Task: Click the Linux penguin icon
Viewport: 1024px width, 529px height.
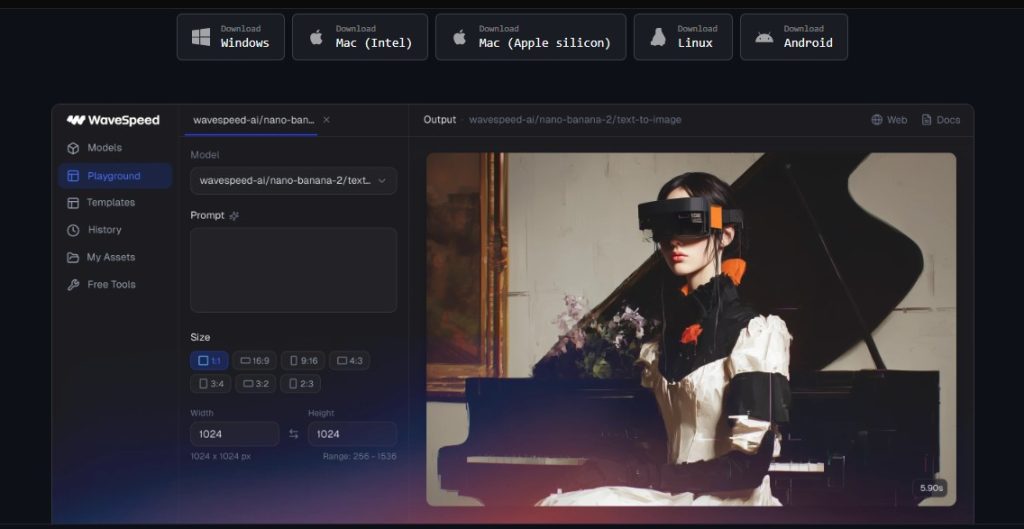Action: pos(658,37)
